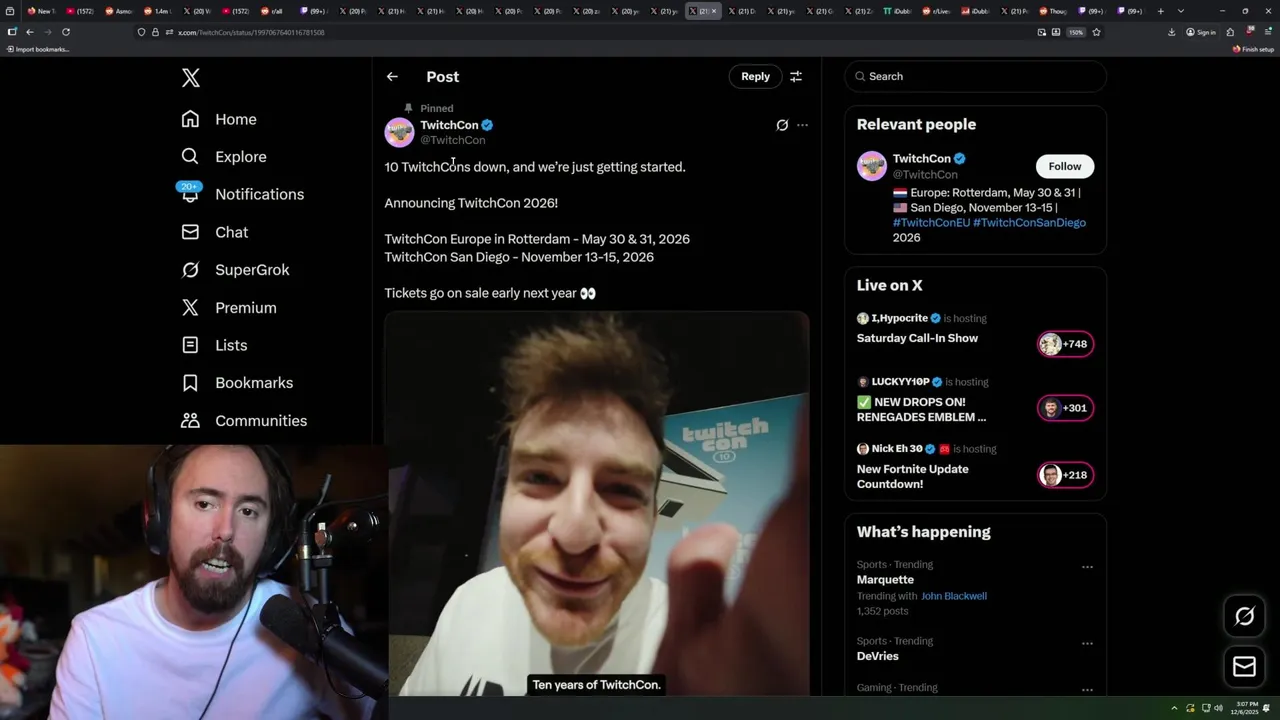The height and width of the screenshot is (720, 1280).
Task: Open the floating Grok button
Action: coord(1244,616)
